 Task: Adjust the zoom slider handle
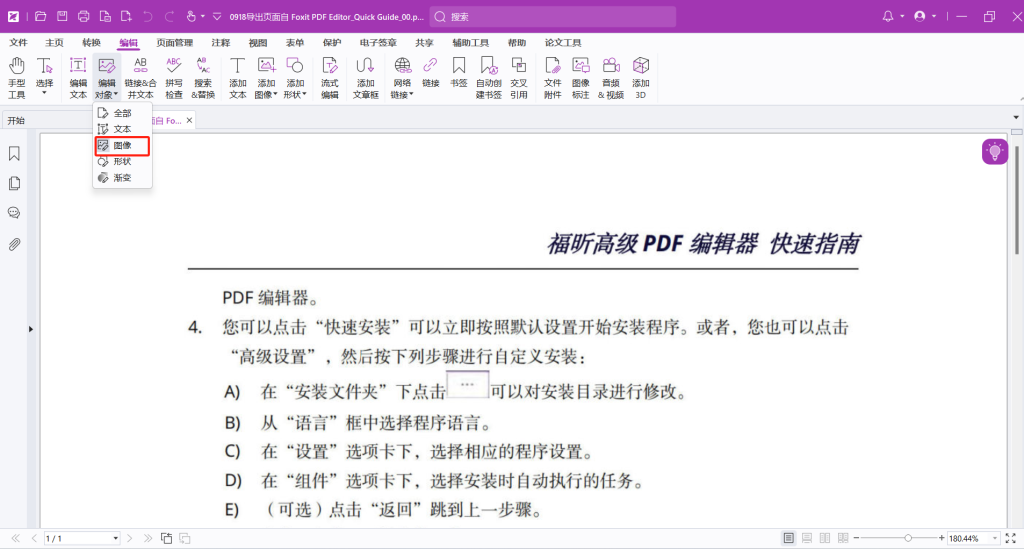908,538
